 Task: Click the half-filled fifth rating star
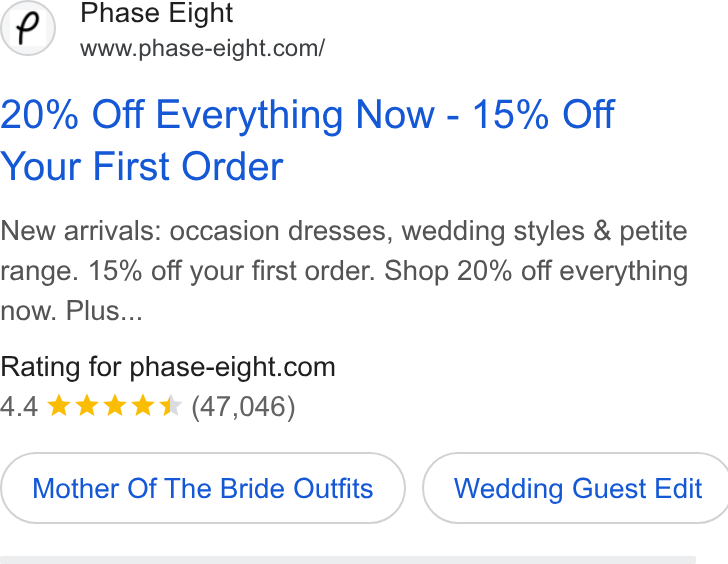click(x=170, y=405)
